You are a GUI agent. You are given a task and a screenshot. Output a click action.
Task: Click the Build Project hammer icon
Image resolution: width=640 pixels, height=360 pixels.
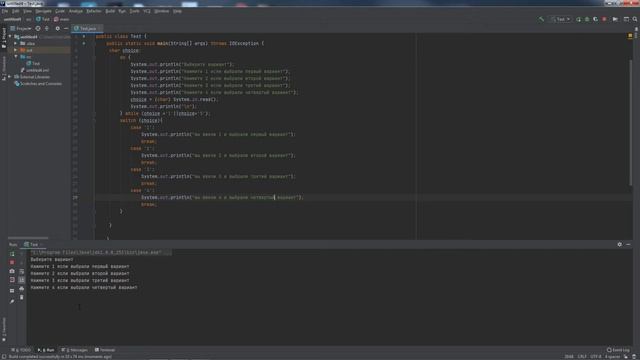coord(541,19)
